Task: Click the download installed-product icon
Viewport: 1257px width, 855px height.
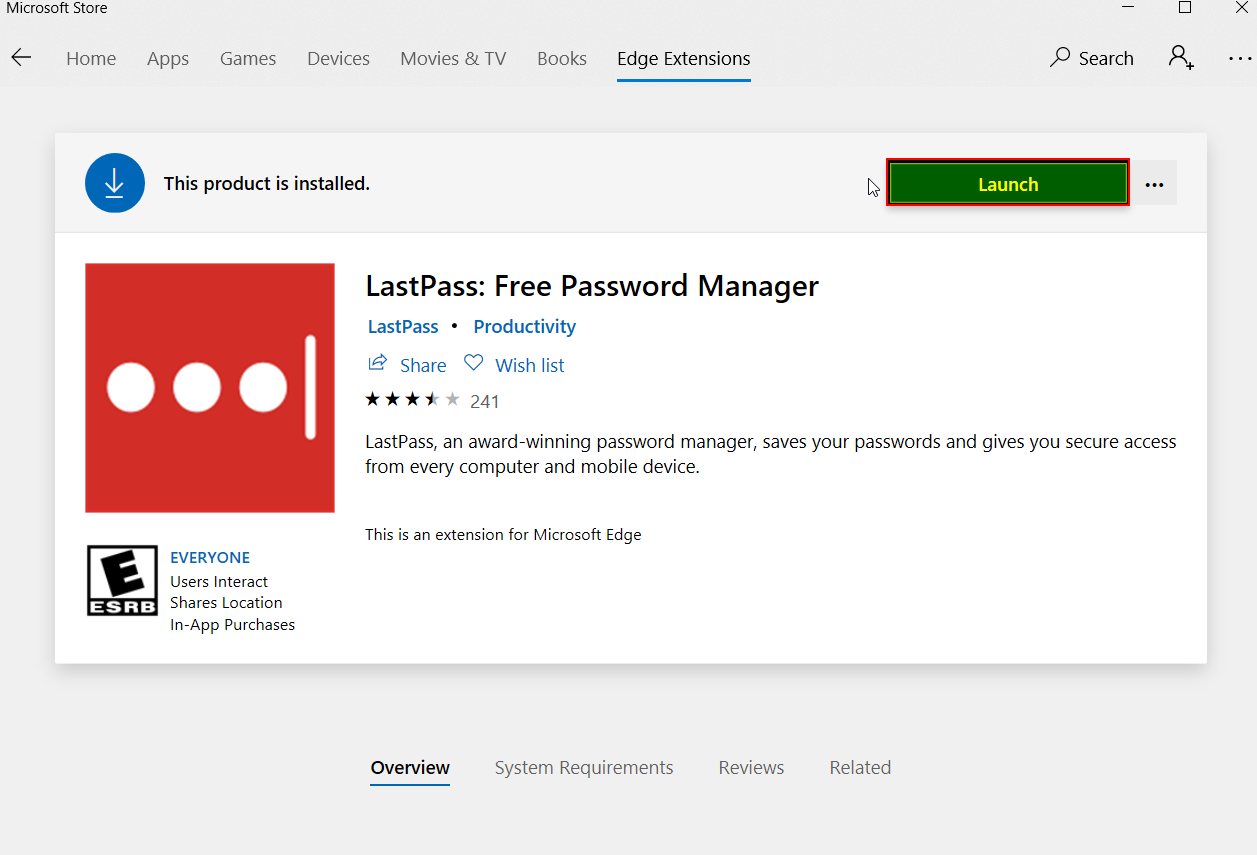Action: click(114, 182)
